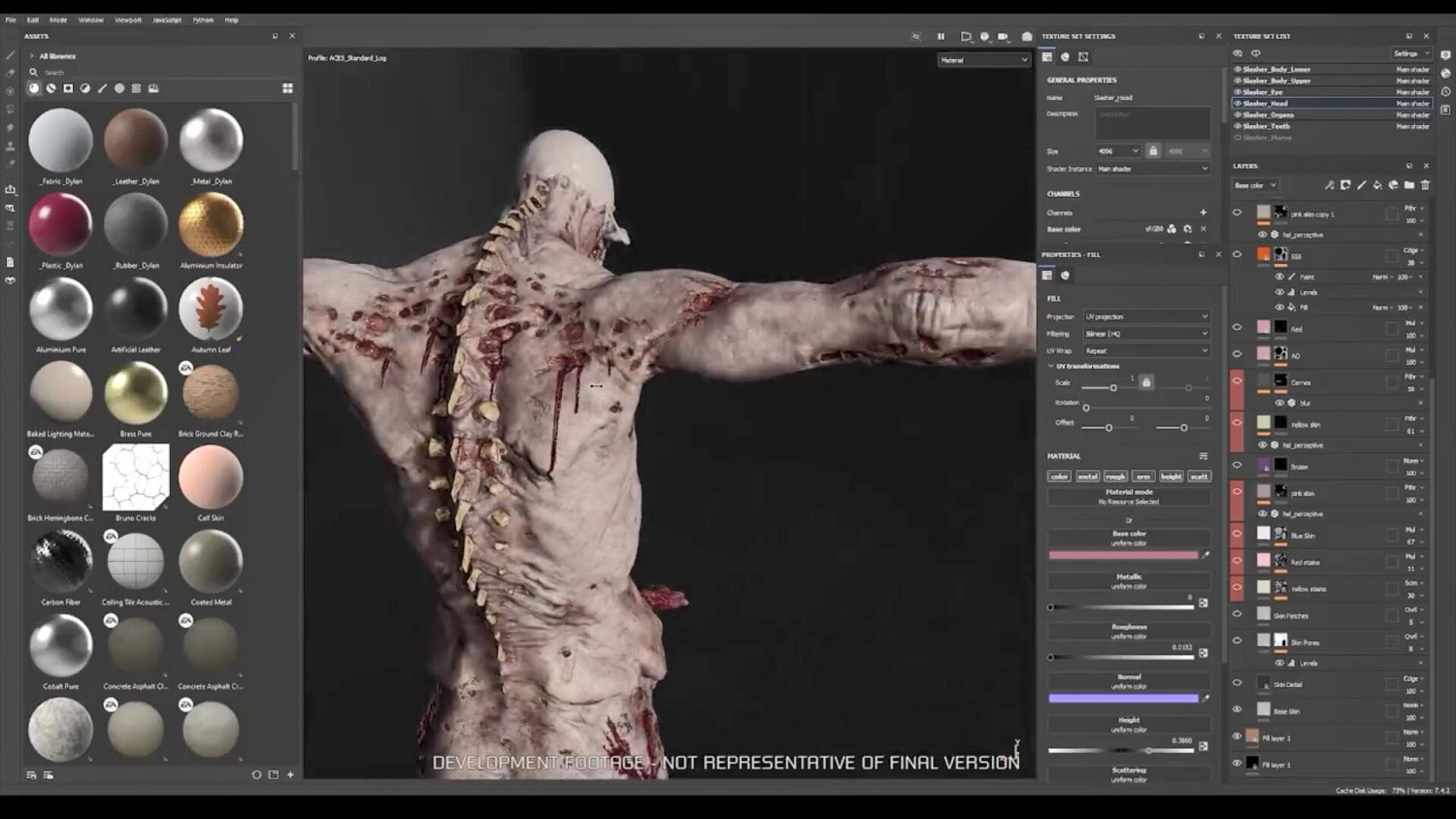Pause viewport rendering with the pause icon
This screenshot has width=1456, height=819.
[941, 37]
